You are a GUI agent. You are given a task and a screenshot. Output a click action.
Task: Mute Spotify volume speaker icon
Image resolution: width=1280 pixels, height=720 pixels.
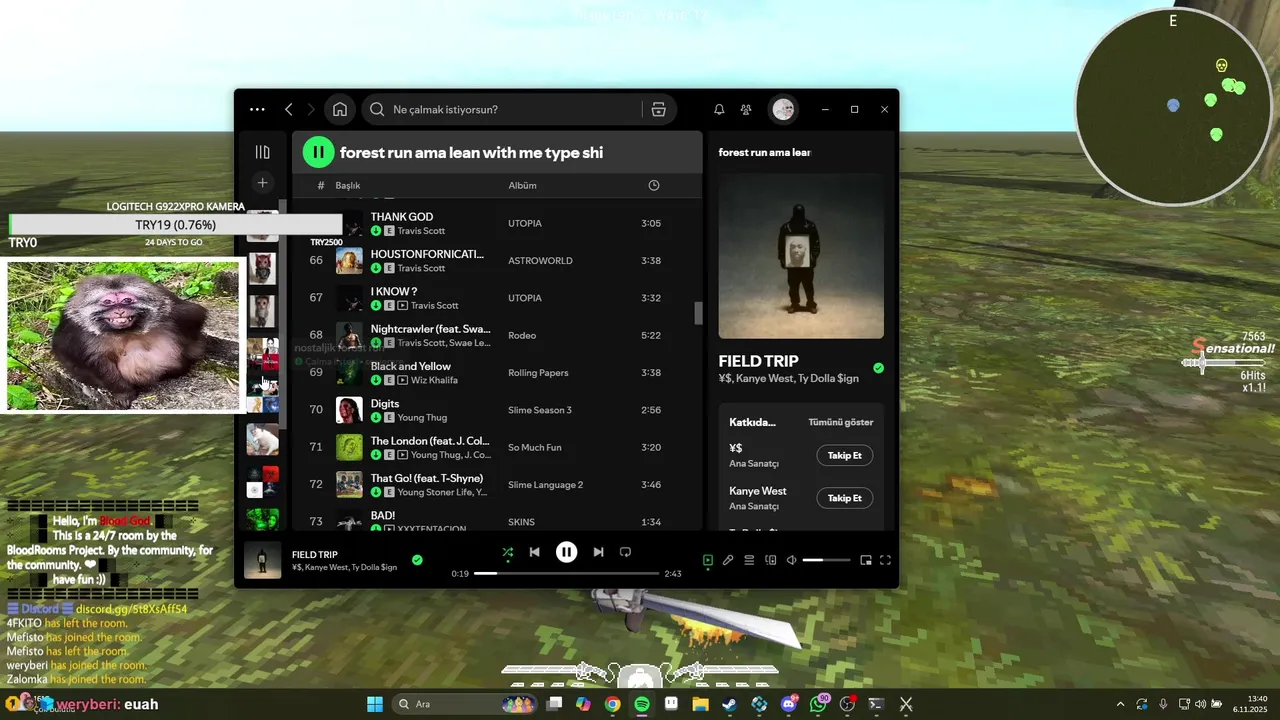pos(791,560)
